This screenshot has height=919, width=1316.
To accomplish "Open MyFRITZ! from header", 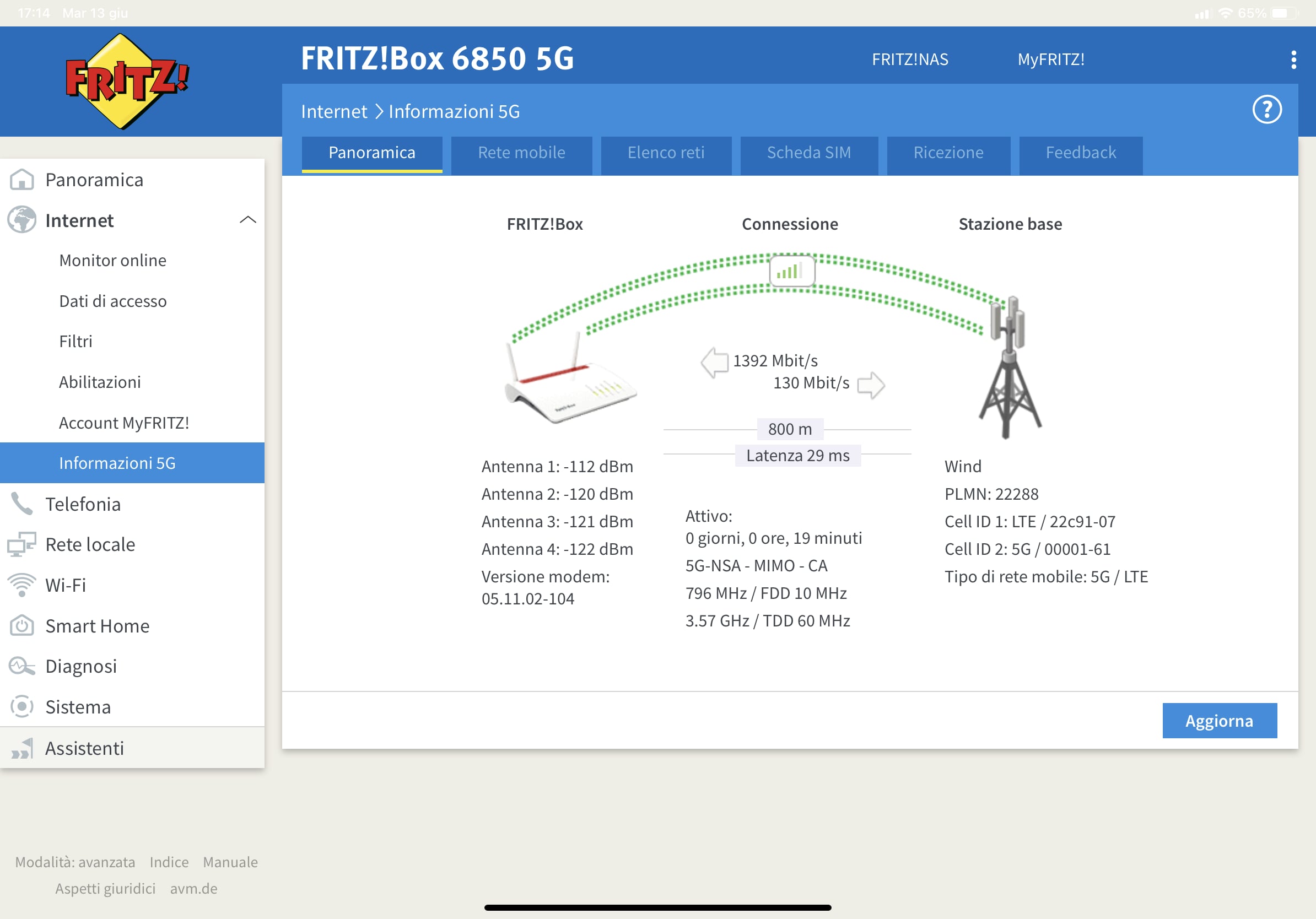I will point(1051,60).
